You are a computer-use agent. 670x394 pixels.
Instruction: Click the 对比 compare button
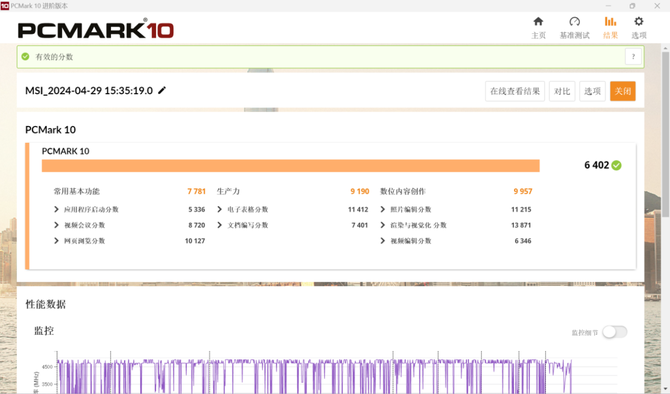point(562,91)
